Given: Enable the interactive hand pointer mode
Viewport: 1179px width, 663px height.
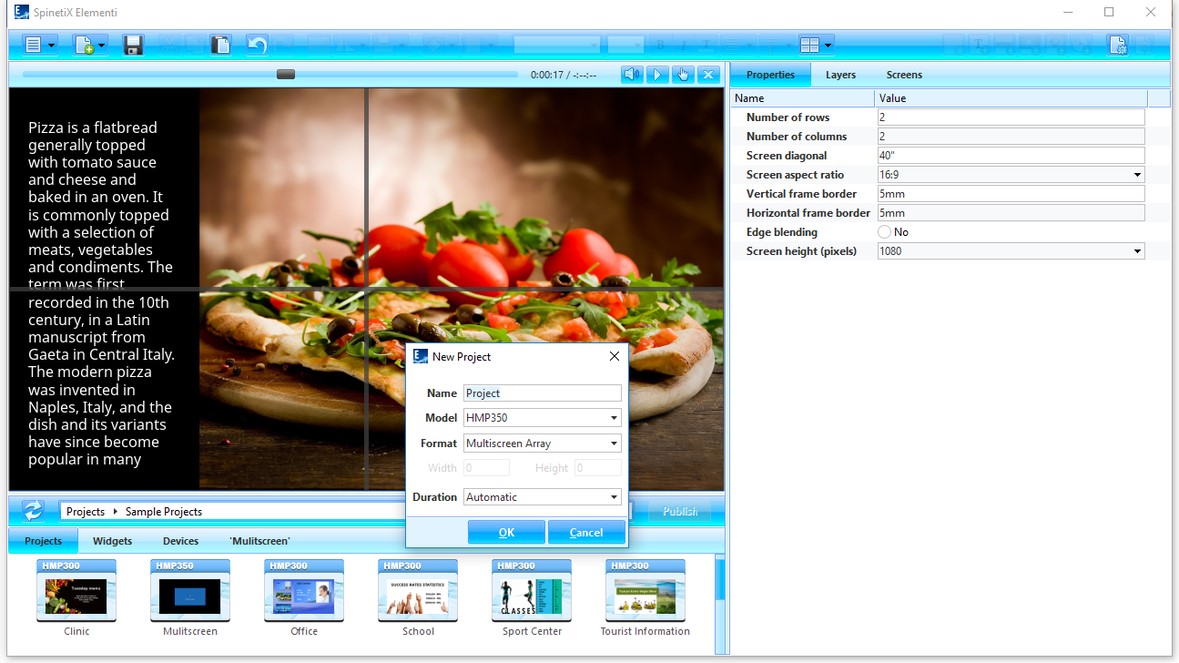Looking at the screenshot, I should [683, 75].
